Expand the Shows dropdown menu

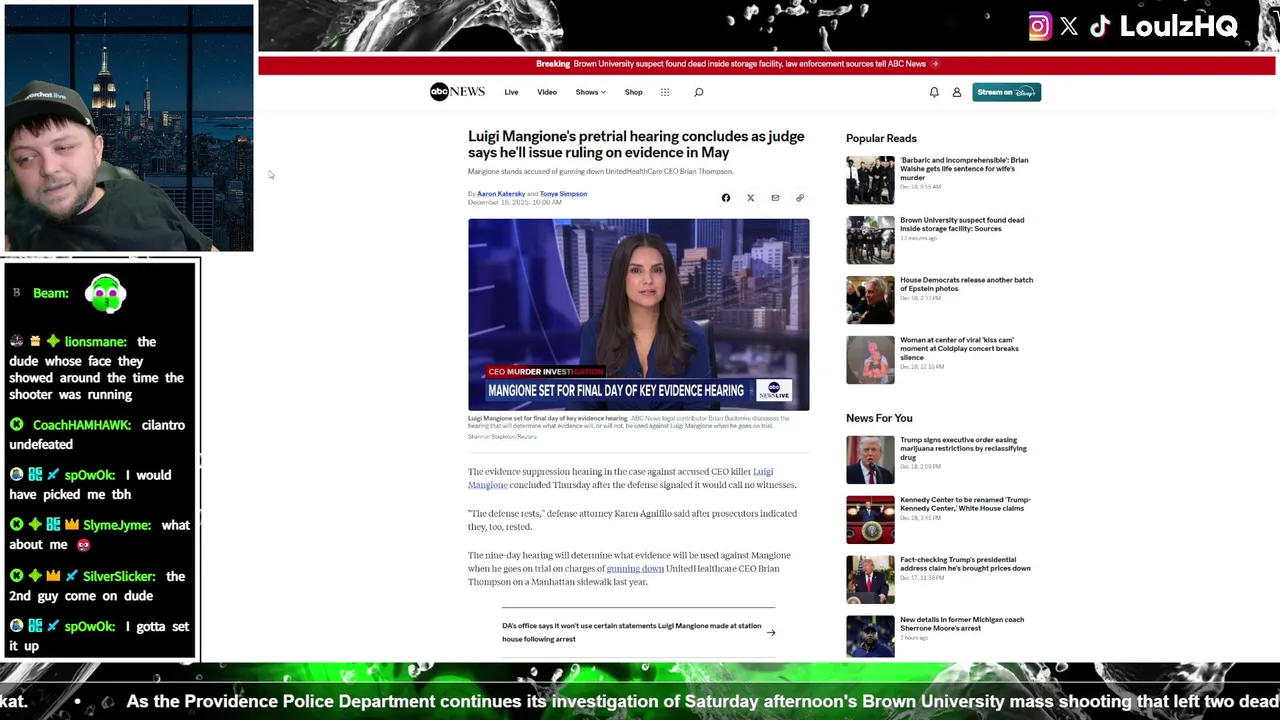pos(591,92)
